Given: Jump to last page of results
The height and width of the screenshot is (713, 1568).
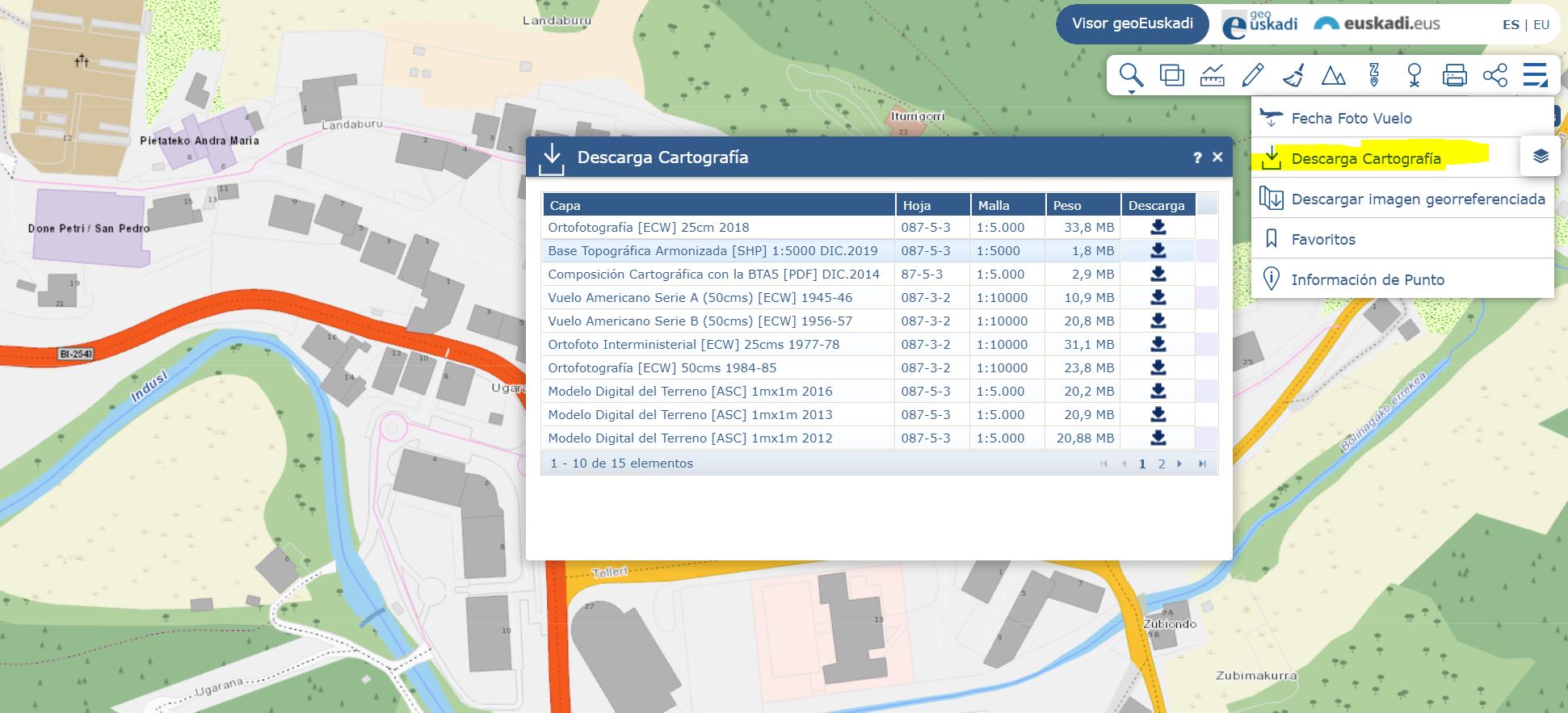Looking at the screenshot, I should (1202, 463).
